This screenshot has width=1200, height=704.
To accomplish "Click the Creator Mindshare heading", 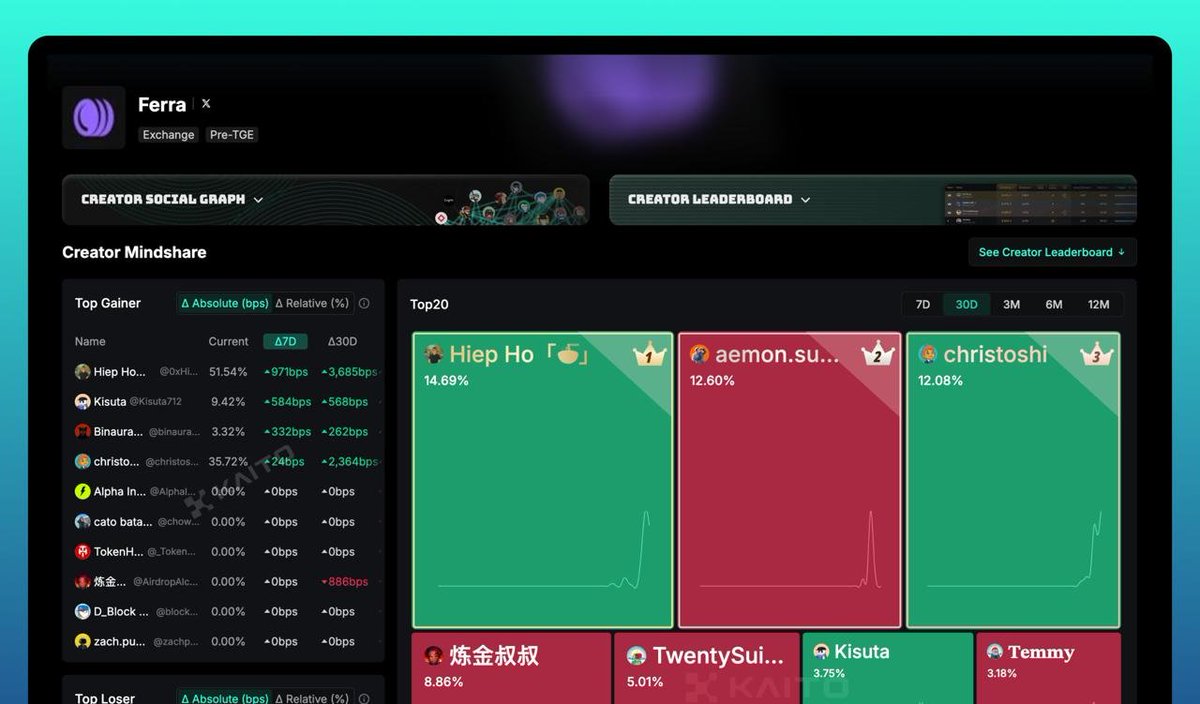I will 134,252.
